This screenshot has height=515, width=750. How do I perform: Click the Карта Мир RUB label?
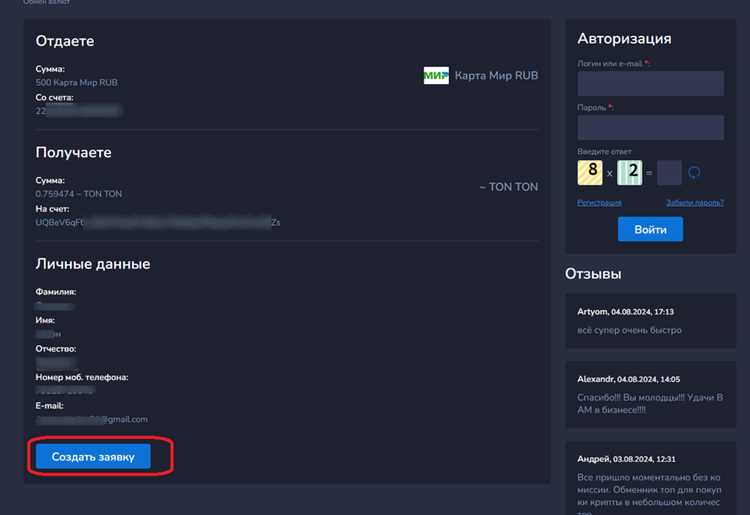click(496, 76)
